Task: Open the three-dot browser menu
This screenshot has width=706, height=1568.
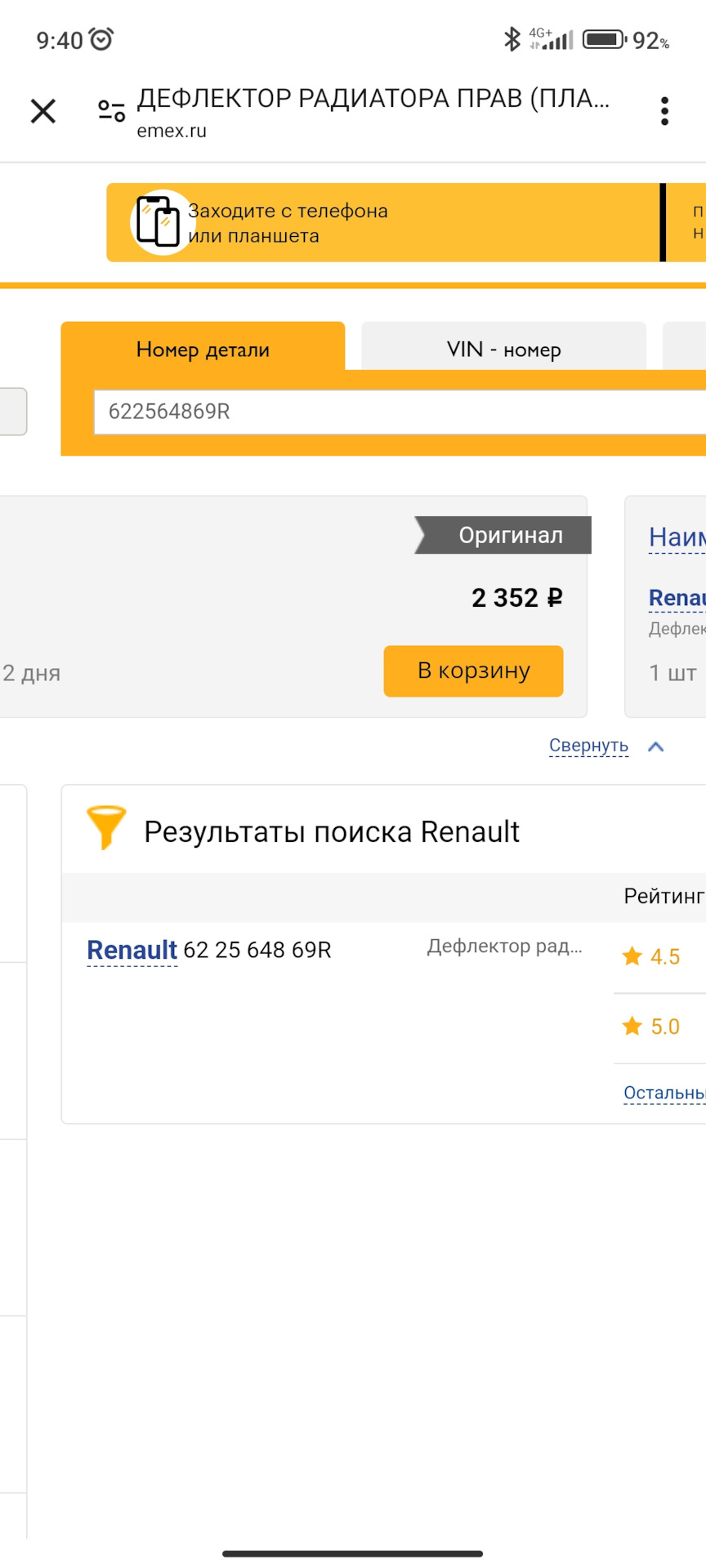Action: point(664,111)
